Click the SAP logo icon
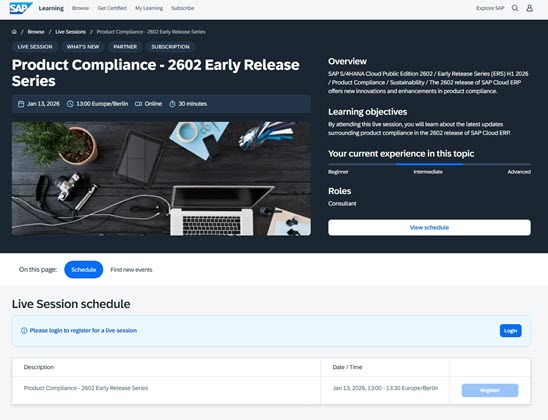548x420 pixels. 21,8
